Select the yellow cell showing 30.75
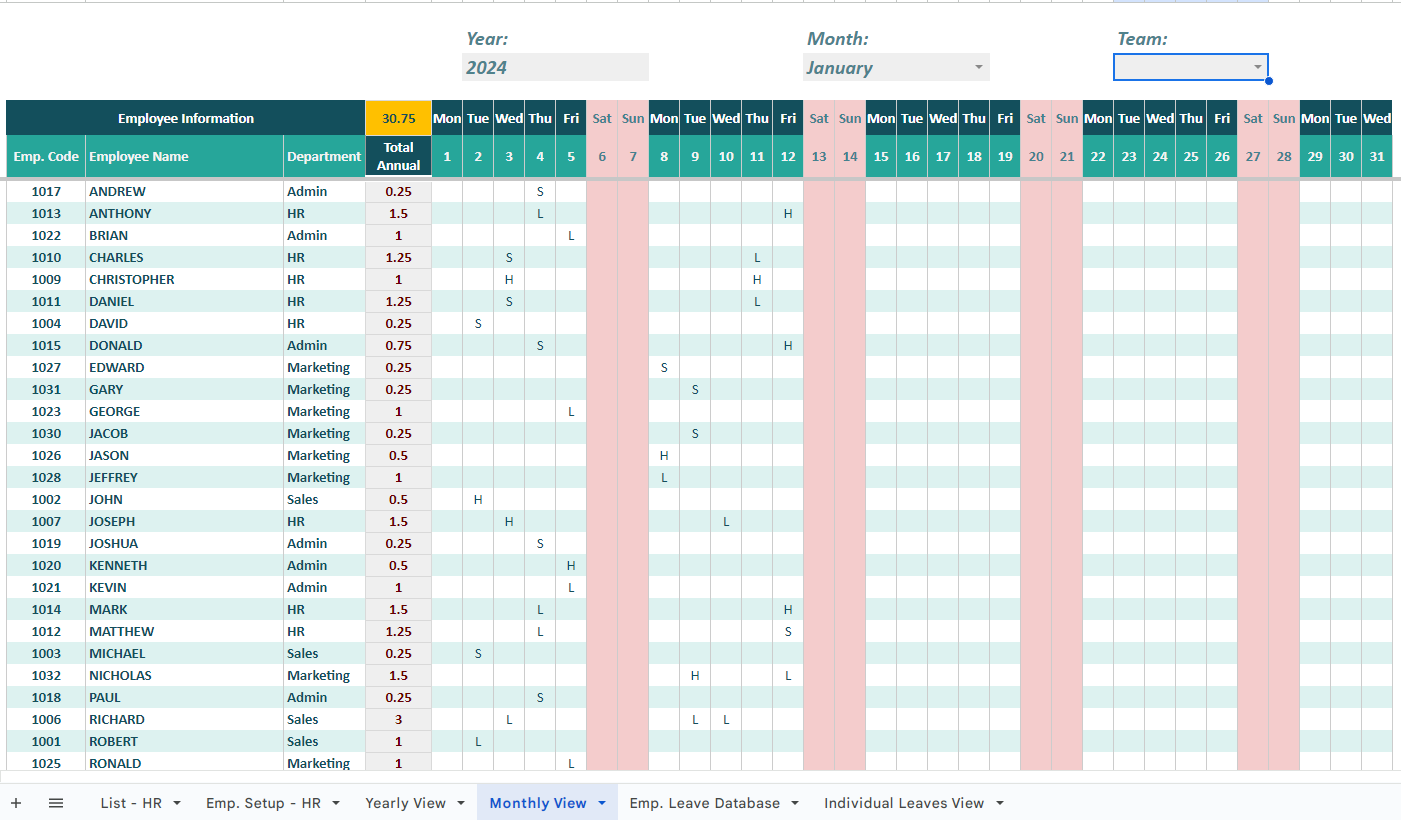This screenshot has width=1401, height=820. point(398,117)
